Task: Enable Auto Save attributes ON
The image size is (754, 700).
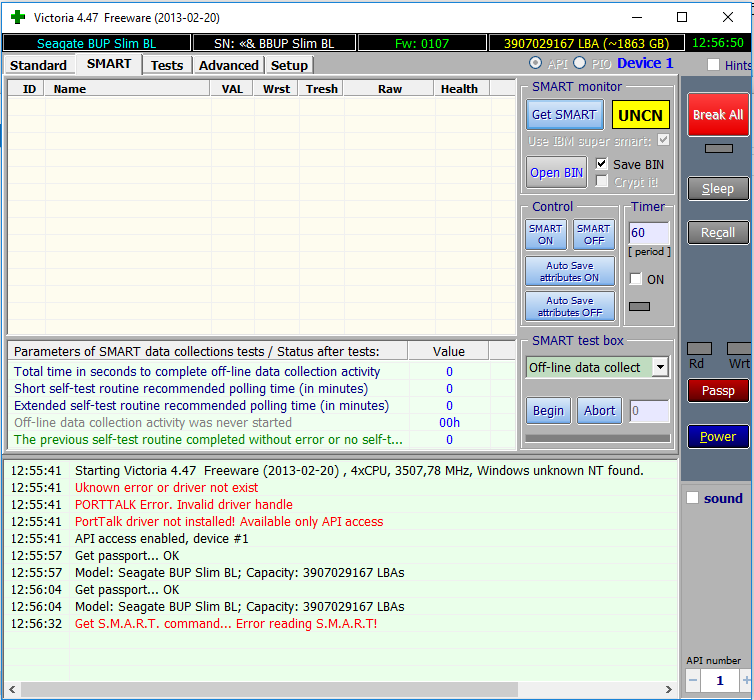Action: point(569,272)
